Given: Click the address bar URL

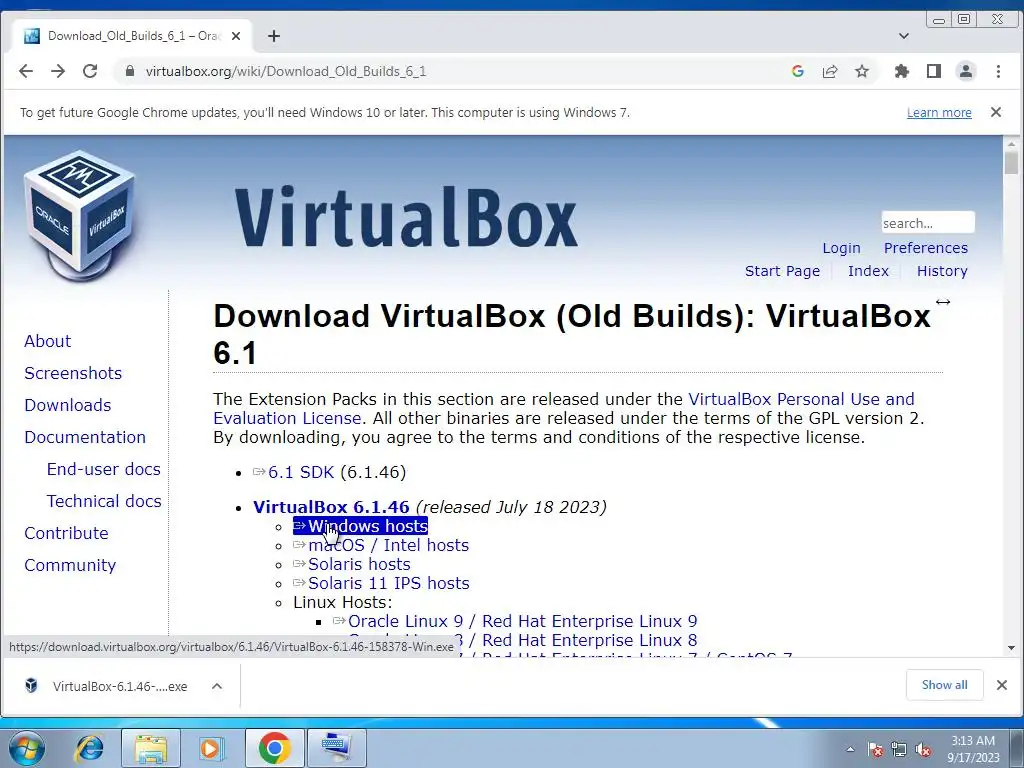Looking at the screenshot, I should (x=286, y=71).
